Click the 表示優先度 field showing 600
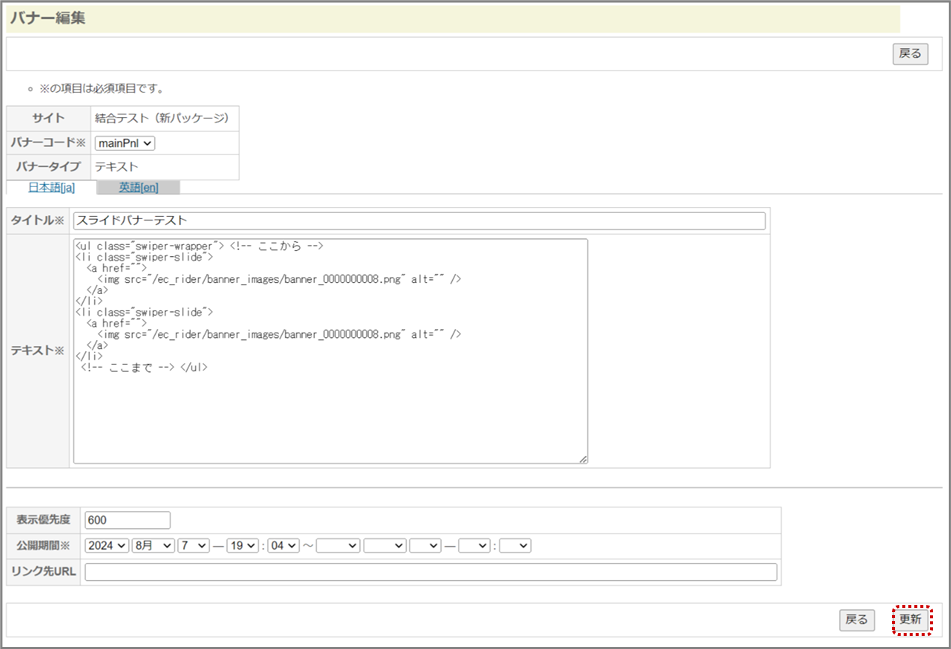This screenshot has height=649, width=951. 128,520
